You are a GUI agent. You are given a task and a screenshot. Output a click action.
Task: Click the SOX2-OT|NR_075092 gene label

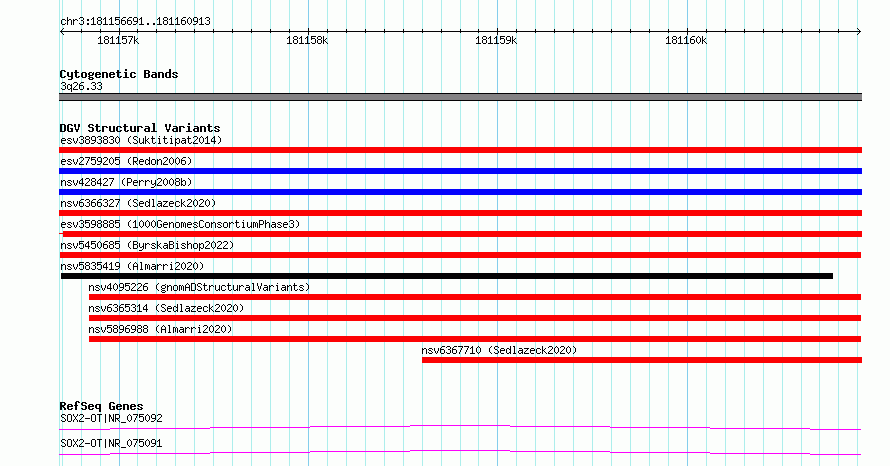click(111, 418)
